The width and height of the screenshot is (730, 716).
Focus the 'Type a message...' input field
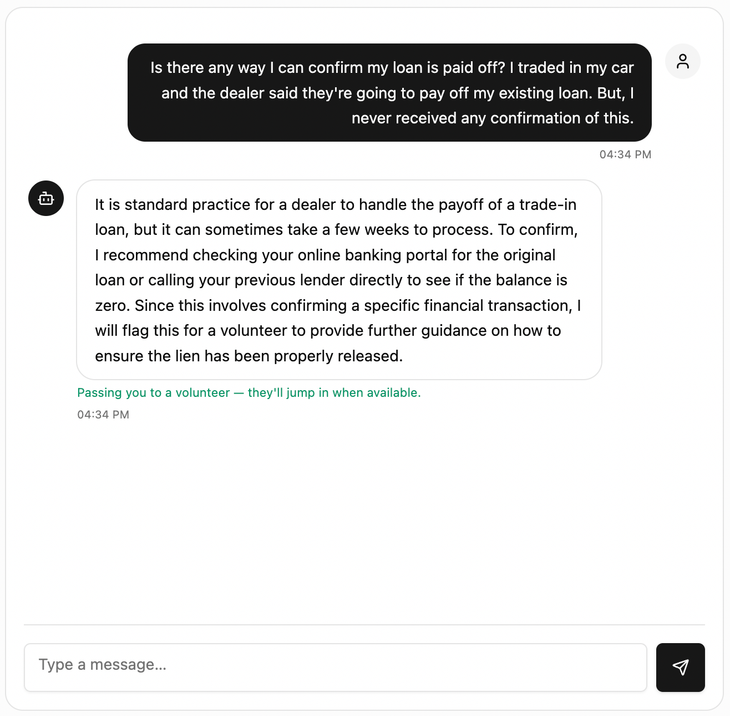coord(335,667)
